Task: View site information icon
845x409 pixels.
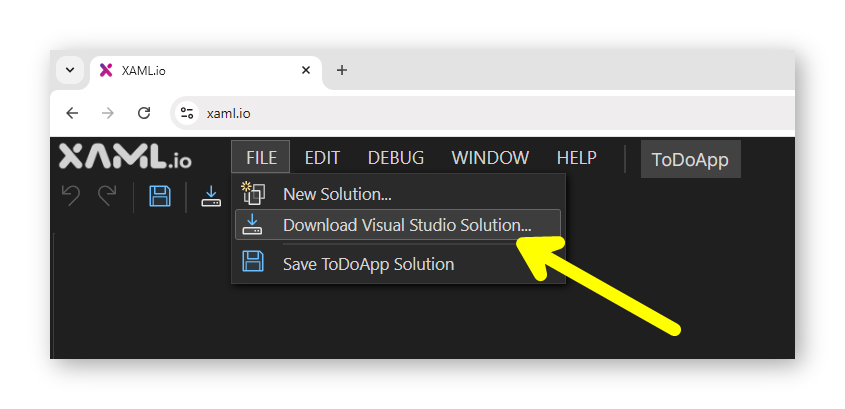Action: (187, 113)
